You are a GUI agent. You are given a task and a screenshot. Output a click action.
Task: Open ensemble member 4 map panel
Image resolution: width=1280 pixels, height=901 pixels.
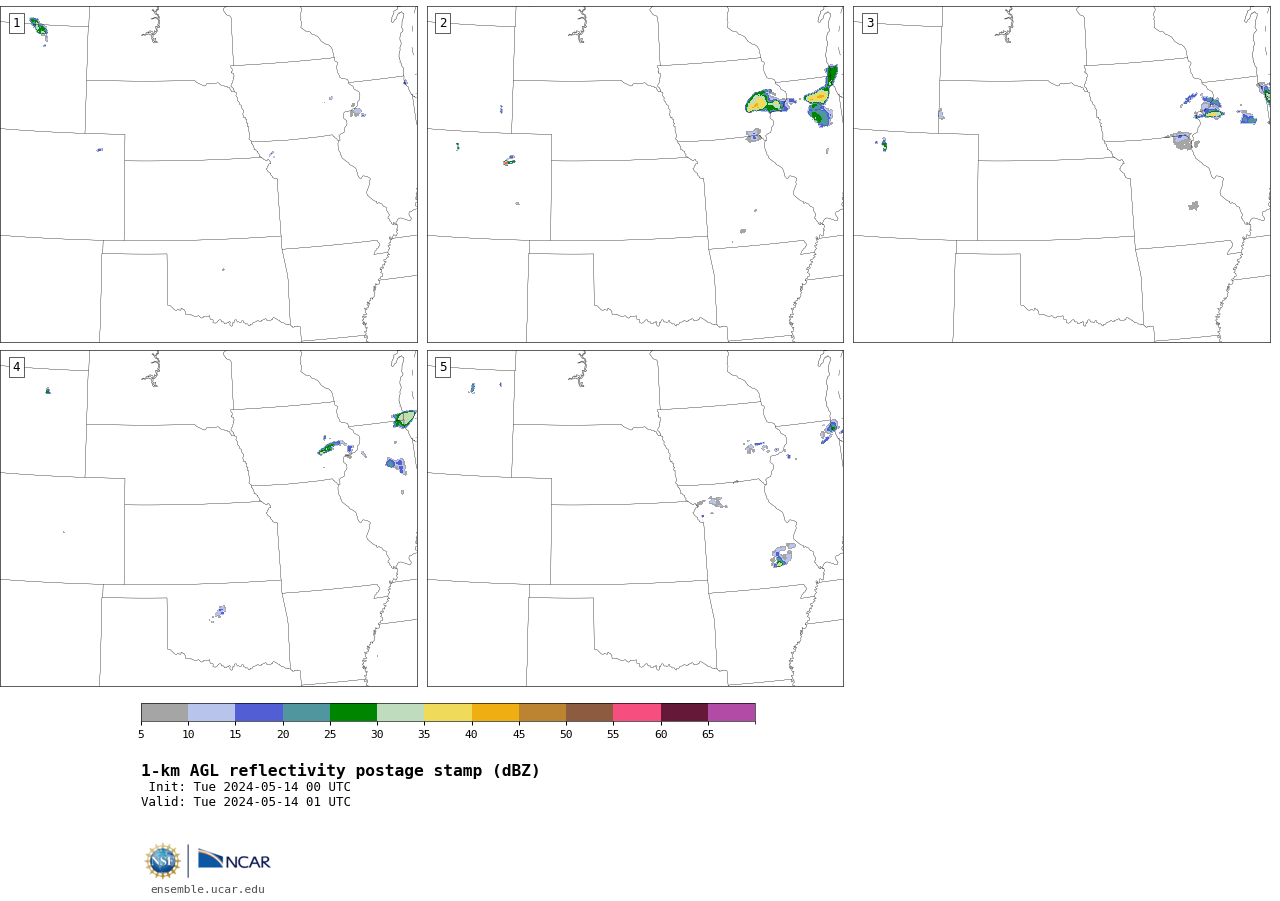pos(209,518)
